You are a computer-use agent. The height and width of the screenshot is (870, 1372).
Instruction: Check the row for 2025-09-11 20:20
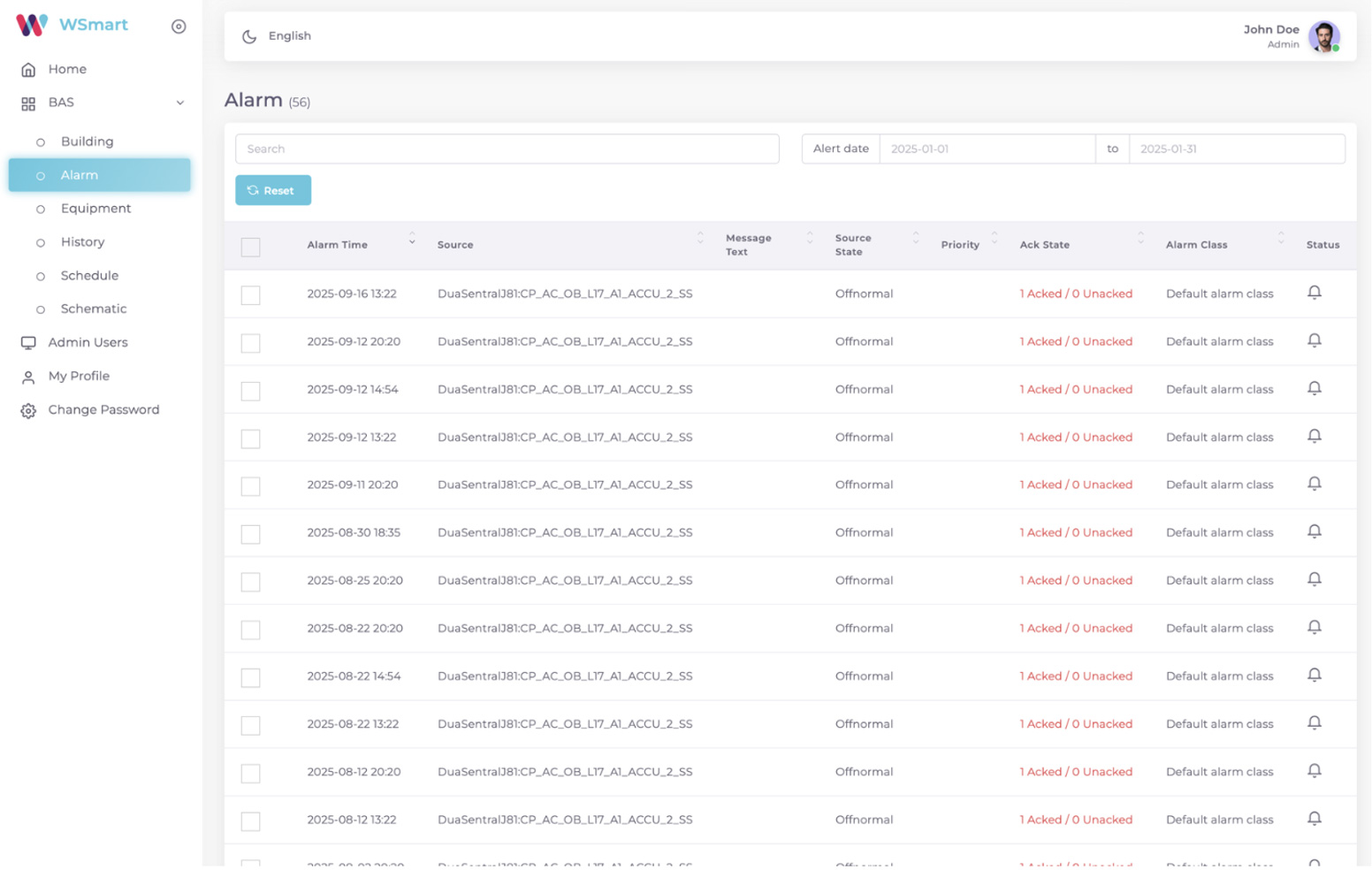pos(251,485)
